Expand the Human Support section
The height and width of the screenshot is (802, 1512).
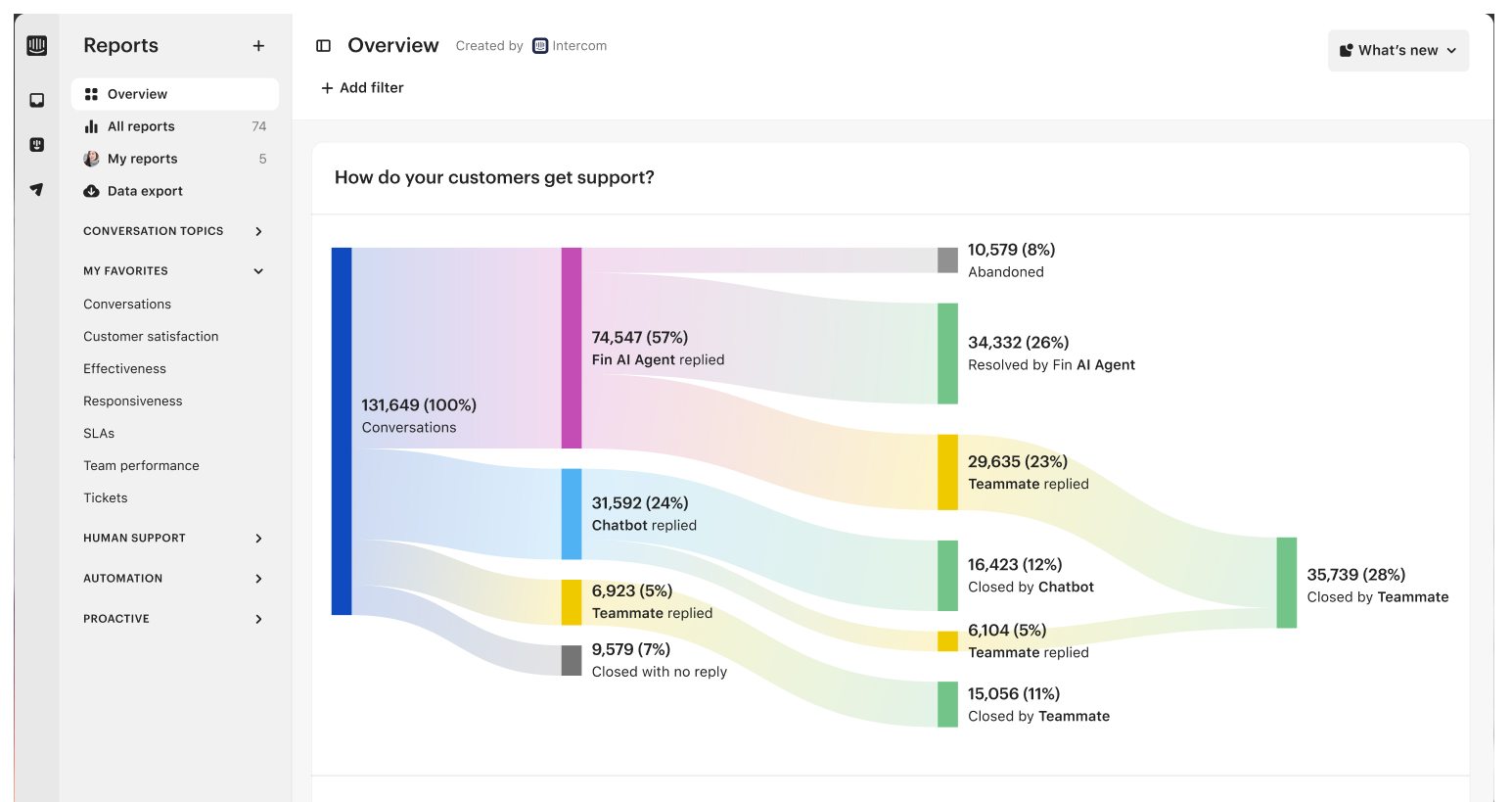[x=258, y=539]
